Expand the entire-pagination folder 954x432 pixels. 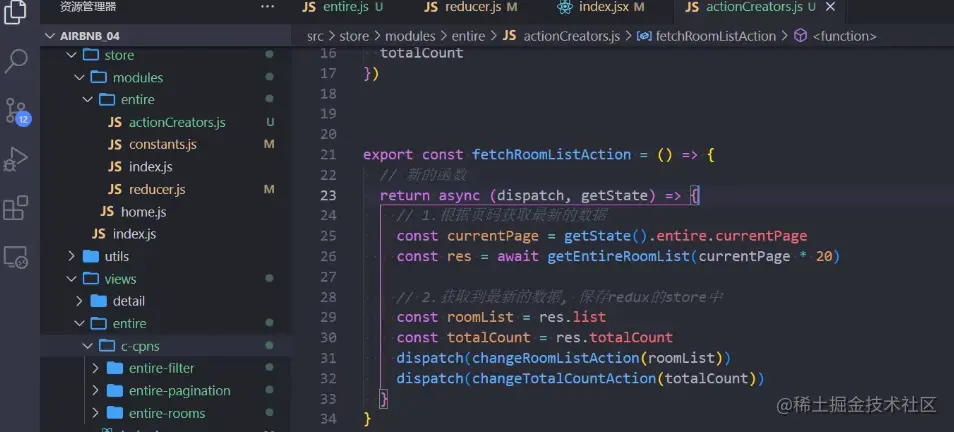coord(96,391)
